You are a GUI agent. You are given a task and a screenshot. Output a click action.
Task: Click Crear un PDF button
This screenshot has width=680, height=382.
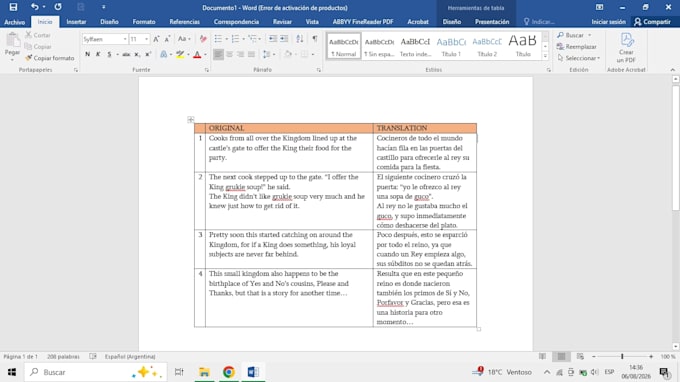pos(626,48)
